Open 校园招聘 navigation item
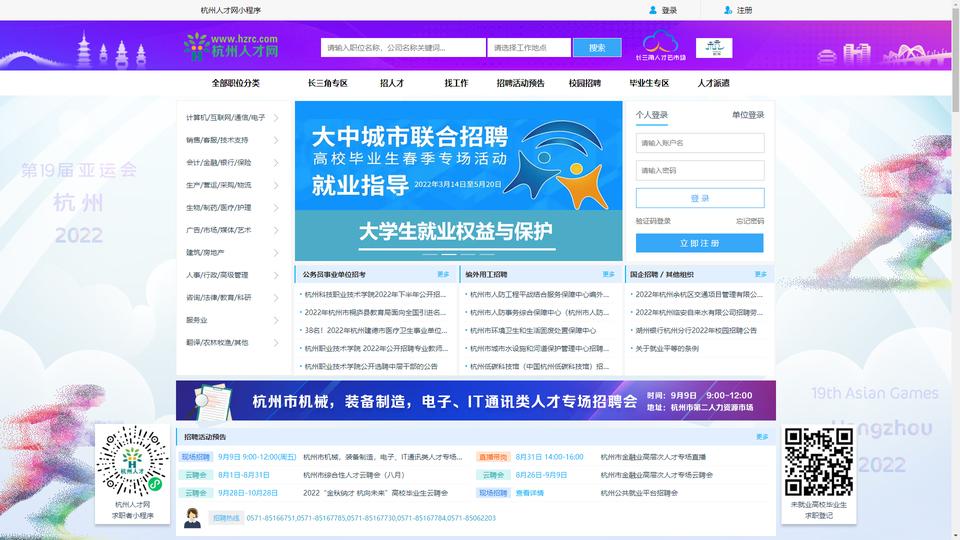Viewport: 960px width, 540px height. coord(585,83)
